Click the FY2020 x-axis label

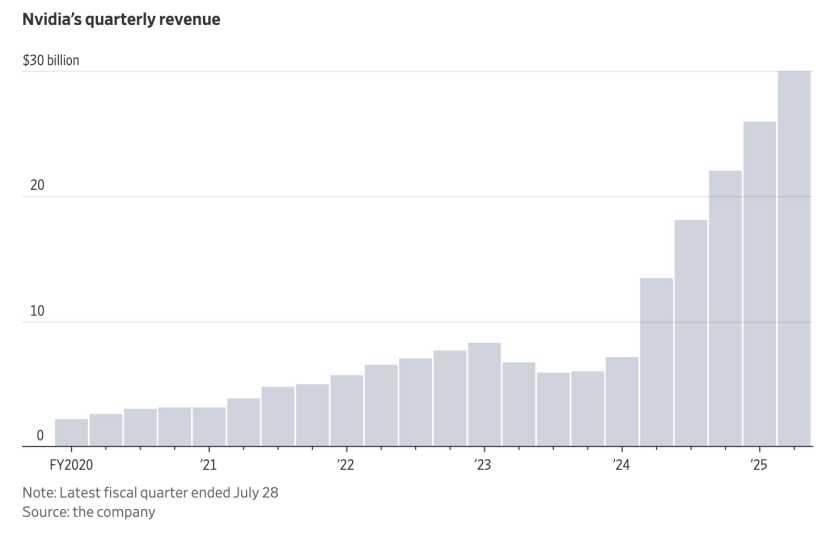[69, 465]
